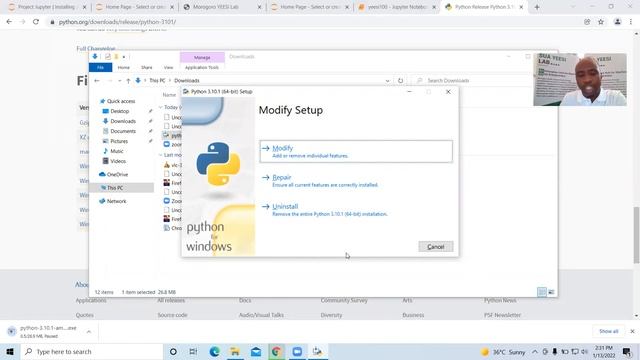Open the Mail app from the taskbar
This screenshot has width=640, height=360.
click(x=256, y=351)
